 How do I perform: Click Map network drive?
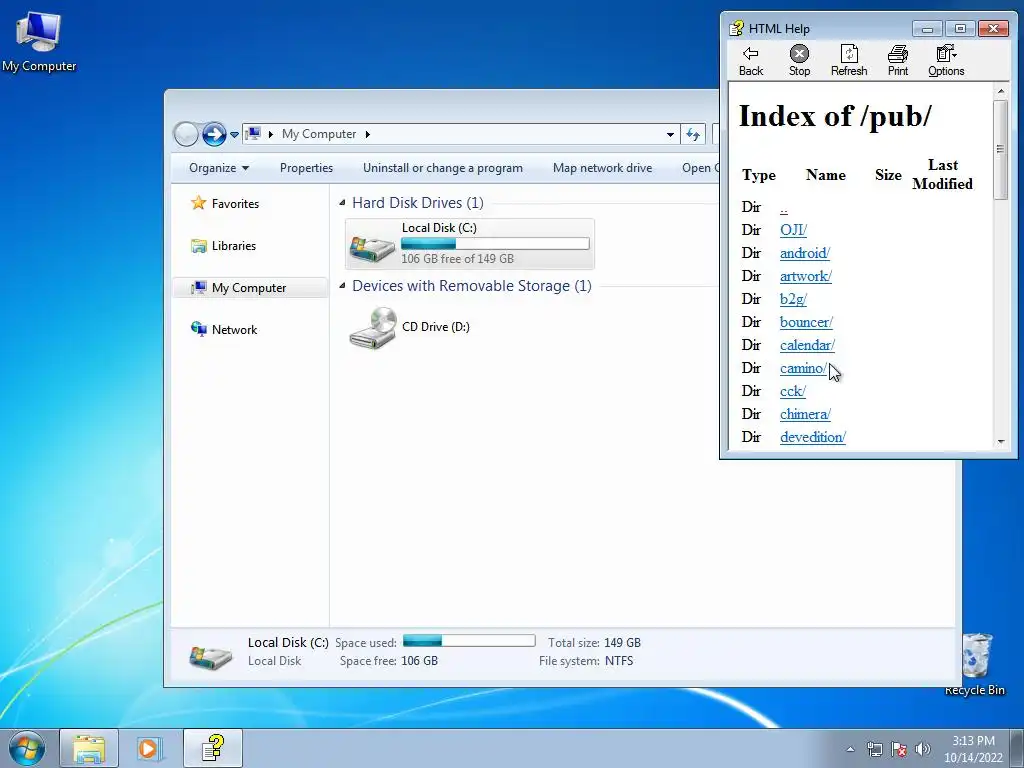click(602, 168)
